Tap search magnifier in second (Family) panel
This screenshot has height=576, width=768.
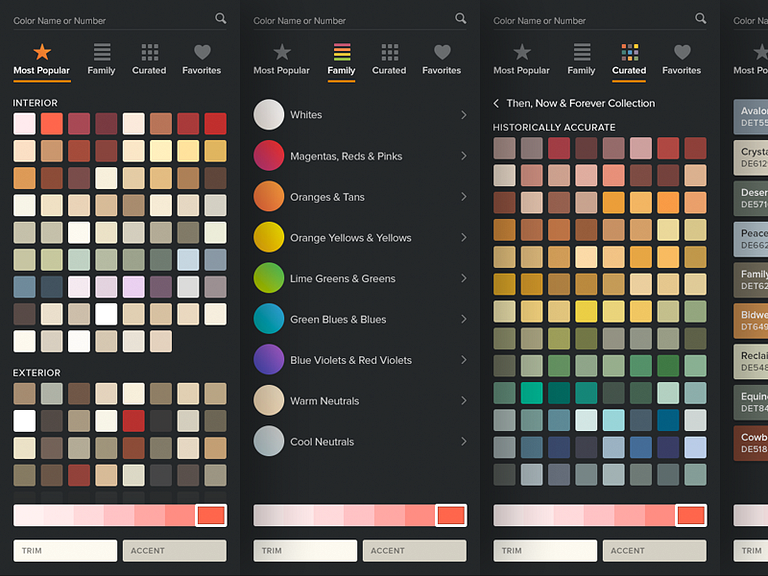click(460, 19)
